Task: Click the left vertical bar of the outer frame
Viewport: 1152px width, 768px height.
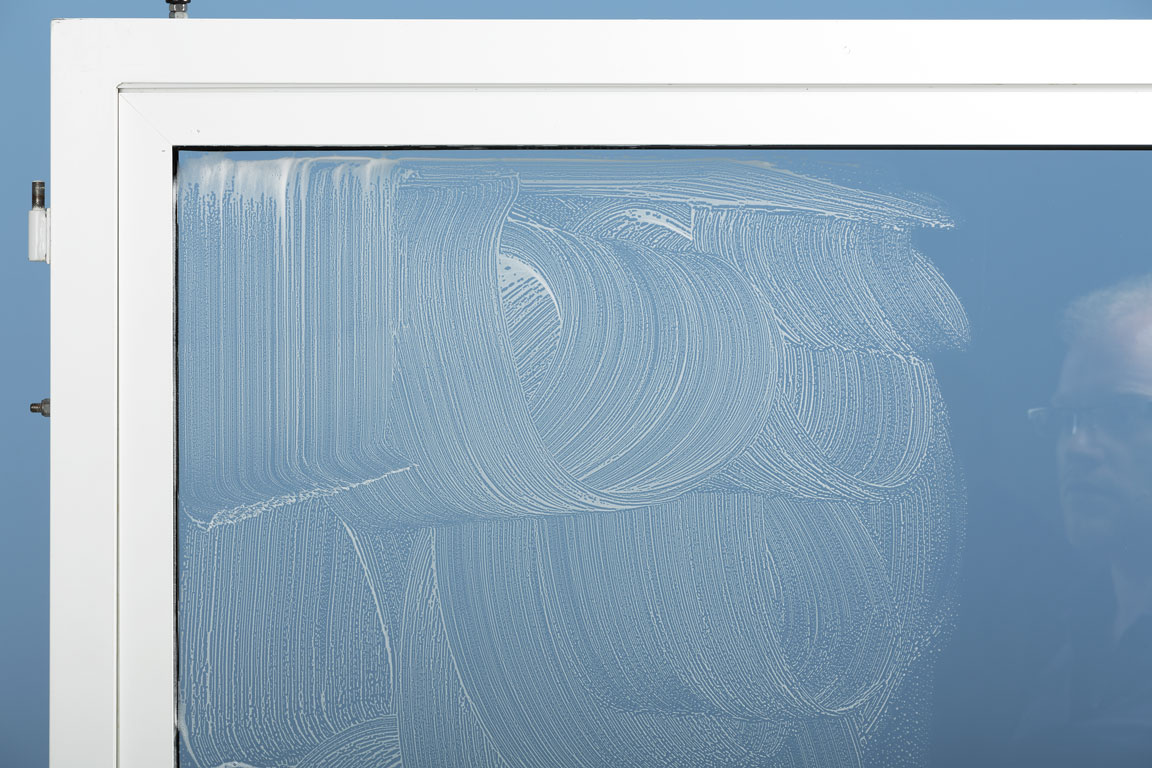Action: click(x=82, y=450)
